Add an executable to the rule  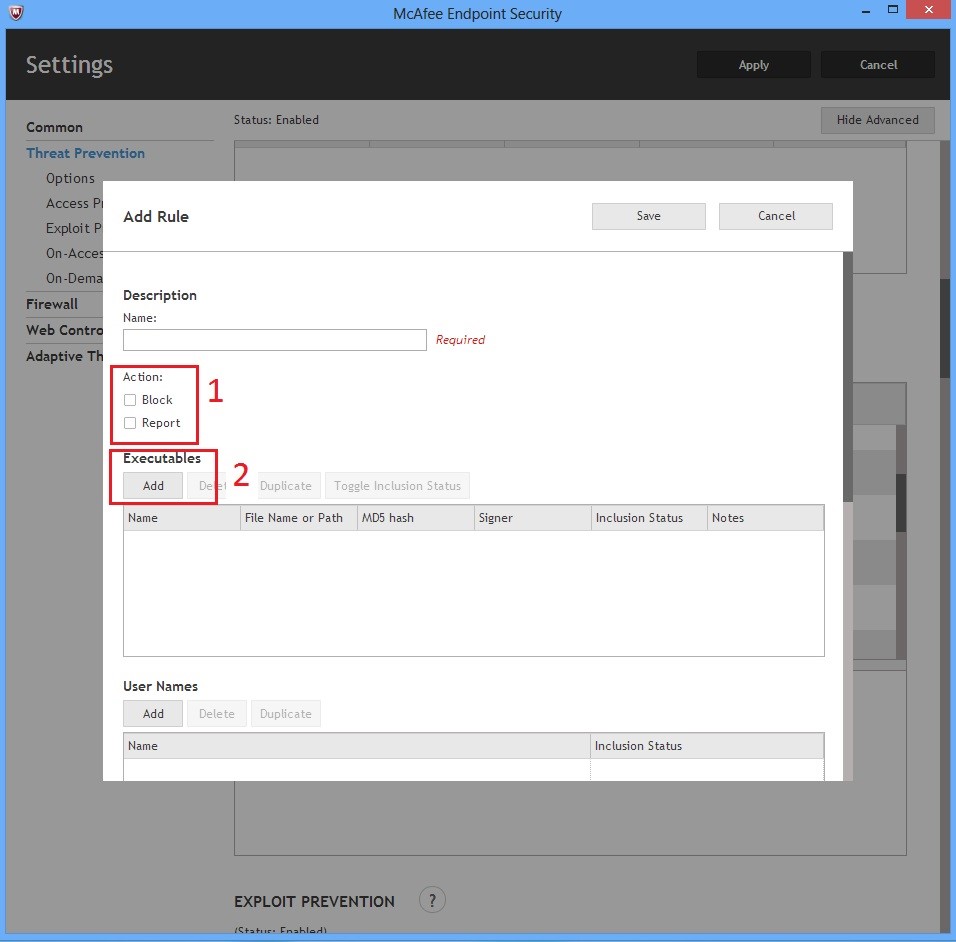click(153, 486)
